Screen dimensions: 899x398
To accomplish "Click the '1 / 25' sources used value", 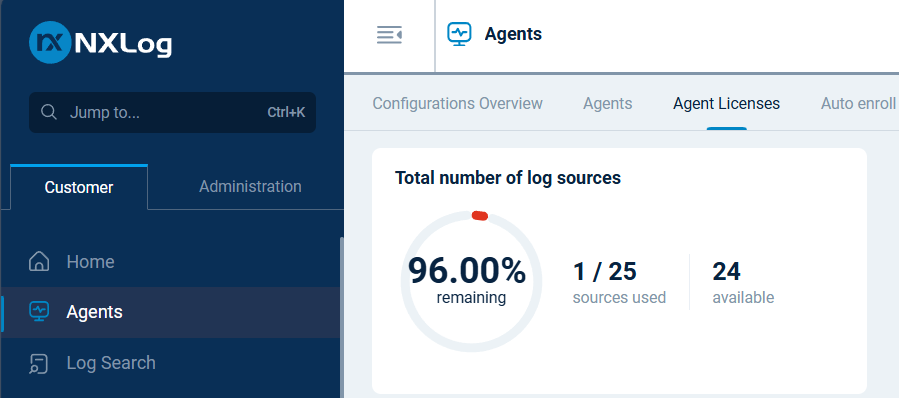I will point(605,271).
